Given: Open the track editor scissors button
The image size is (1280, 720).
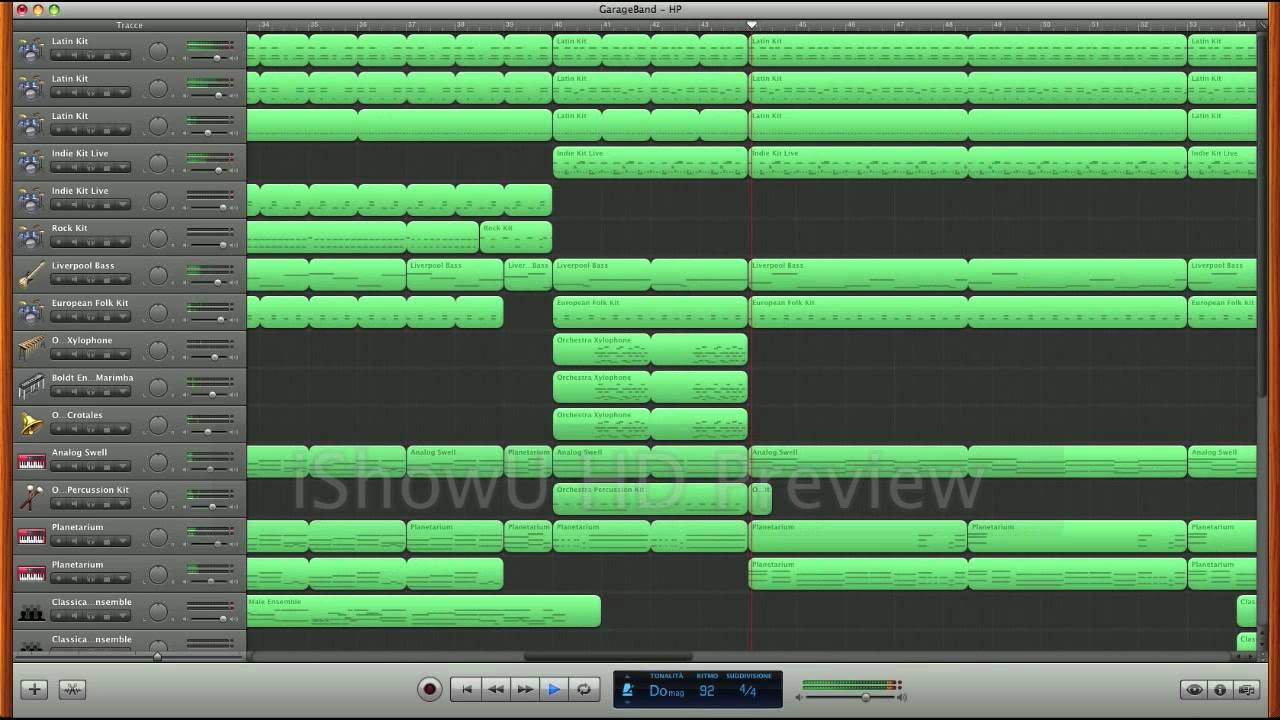Looking at the screenshot, I should [72, 689].
